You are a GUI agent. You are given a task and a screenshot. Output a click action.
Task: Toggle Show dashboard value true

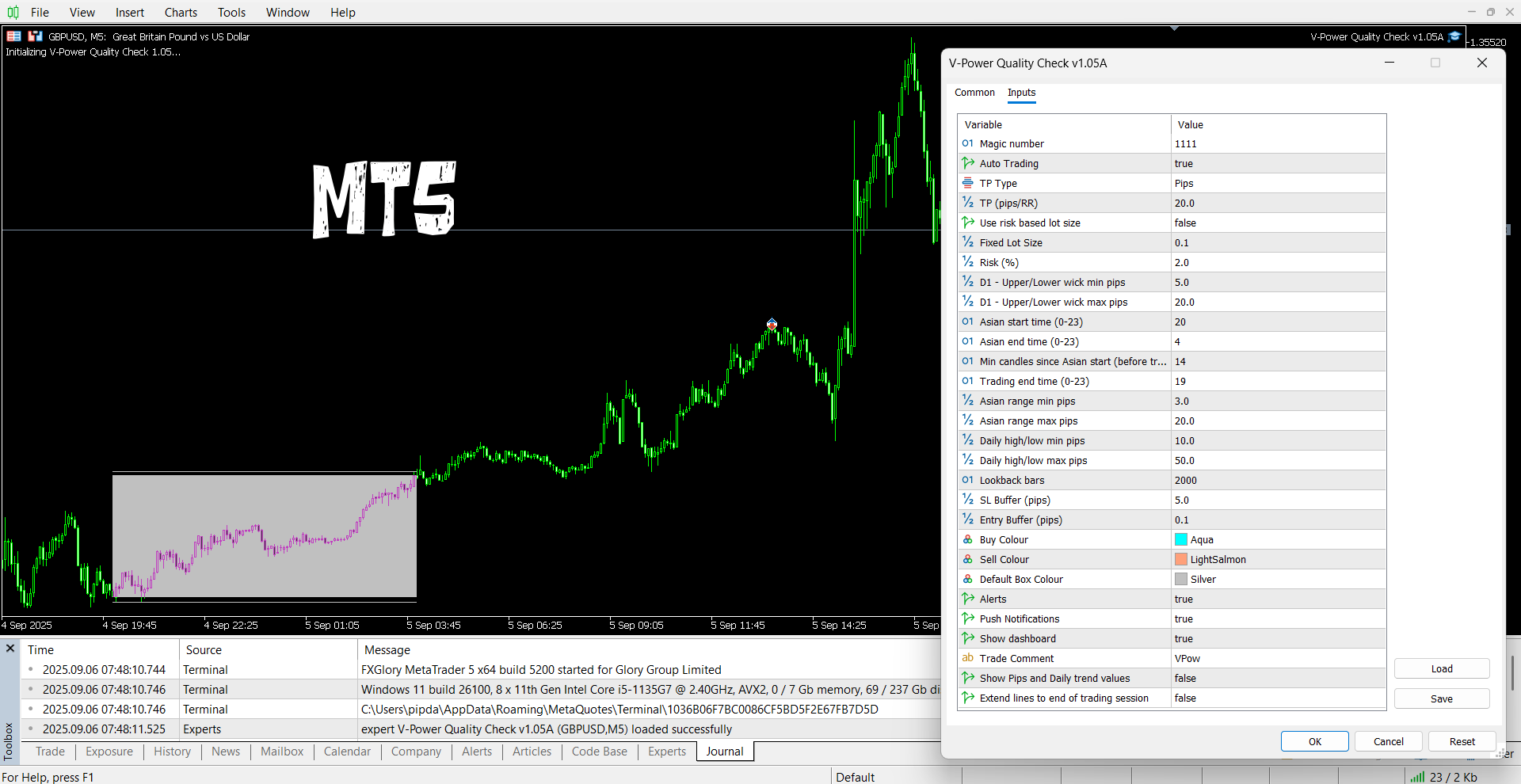click(1279, 638)
